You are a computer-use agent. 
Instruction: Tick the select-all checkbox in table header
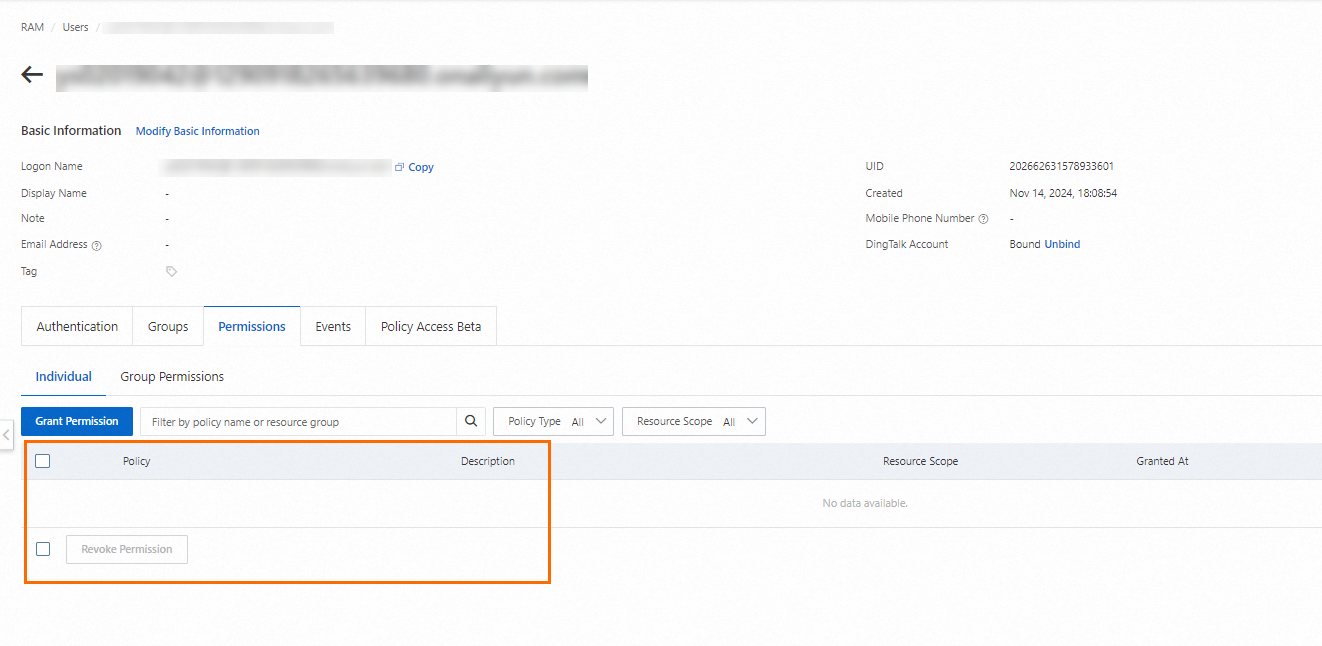click(x=42, y=461)
